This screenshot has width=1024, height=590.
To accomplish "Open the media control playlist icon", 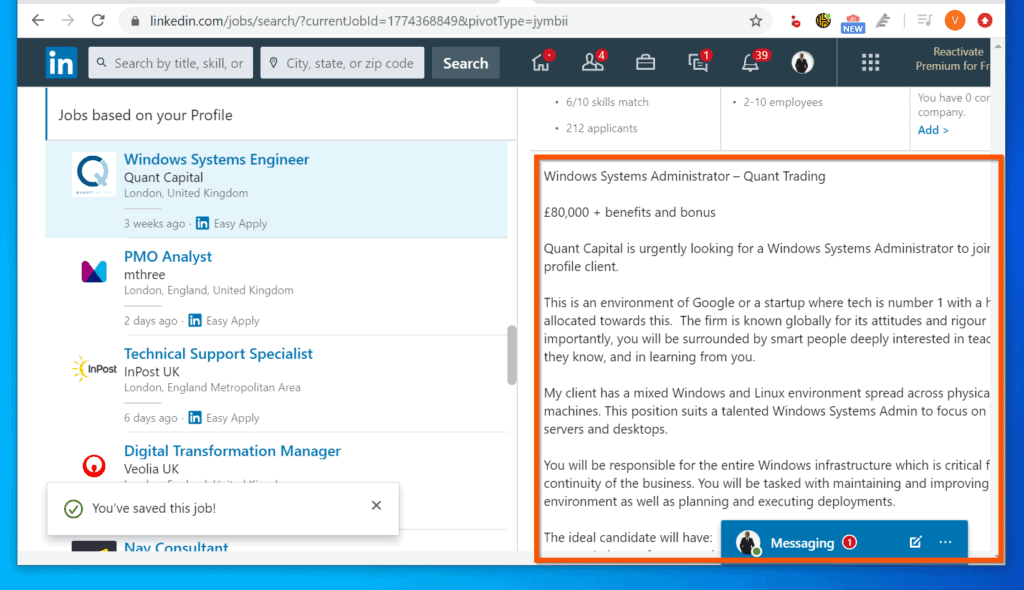I will (x=924, y=21).
